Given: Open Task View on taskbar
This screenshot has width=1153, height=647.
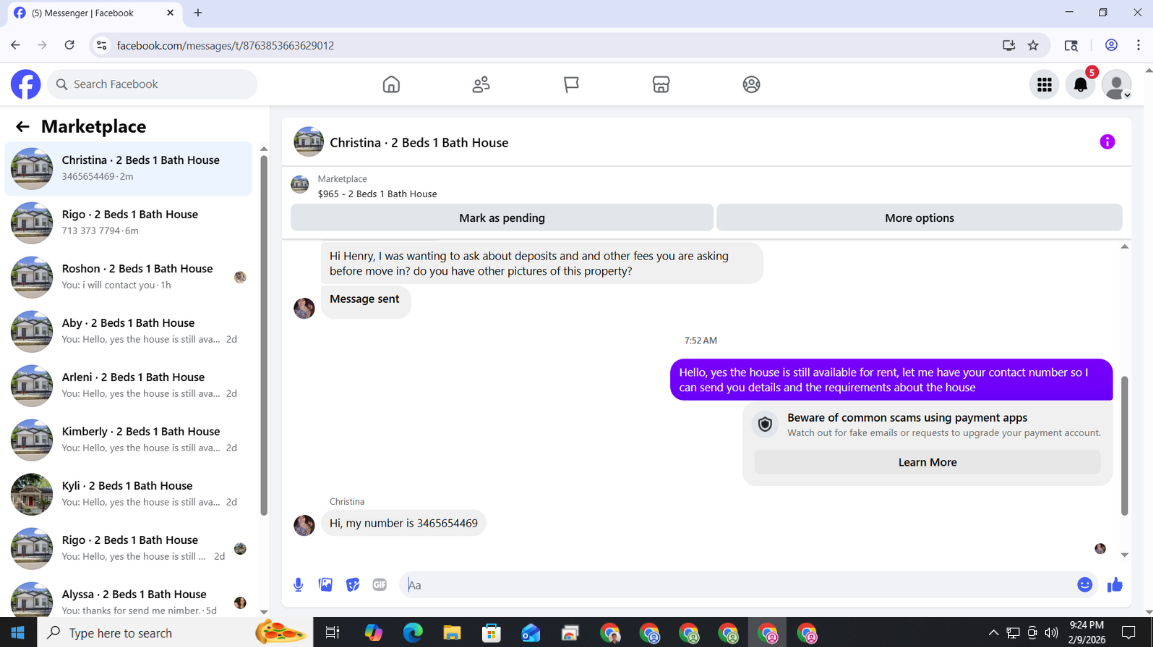Looking at the screenshot, I should tap(332, 632).
